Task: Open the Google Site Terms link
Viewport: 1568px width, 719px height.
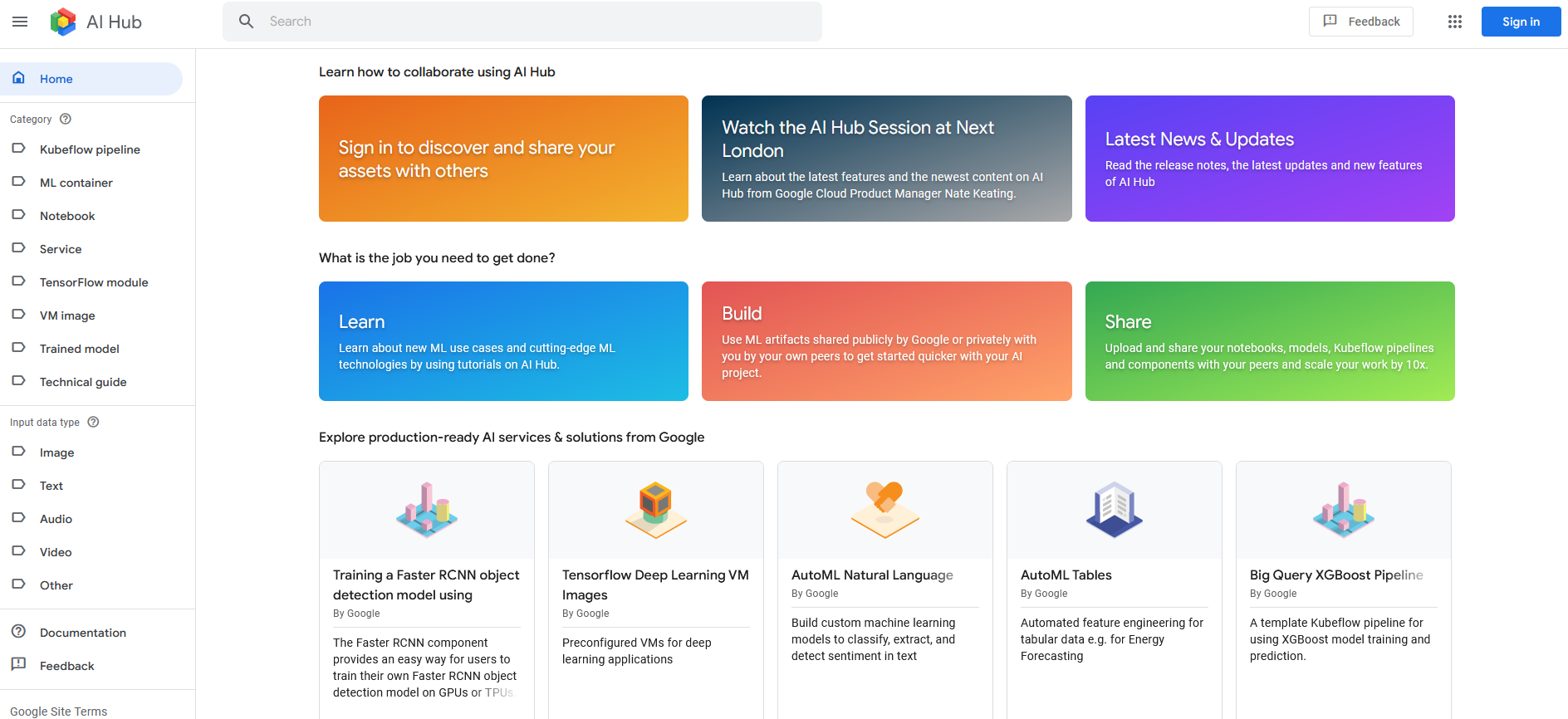Action: click(58, 712)
